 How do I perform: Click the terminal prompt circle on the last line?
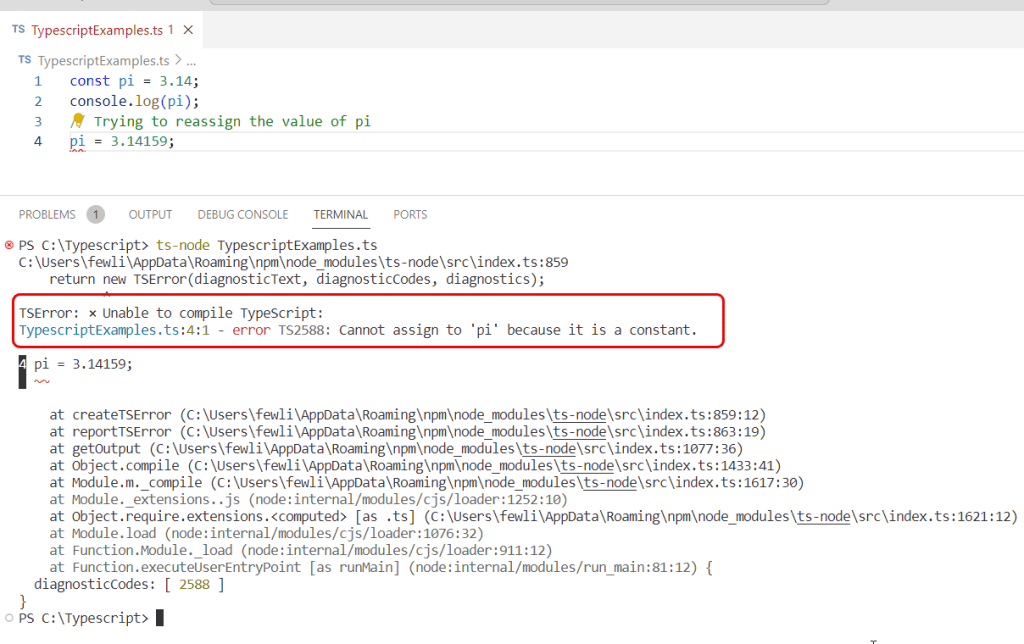(9, 618)
